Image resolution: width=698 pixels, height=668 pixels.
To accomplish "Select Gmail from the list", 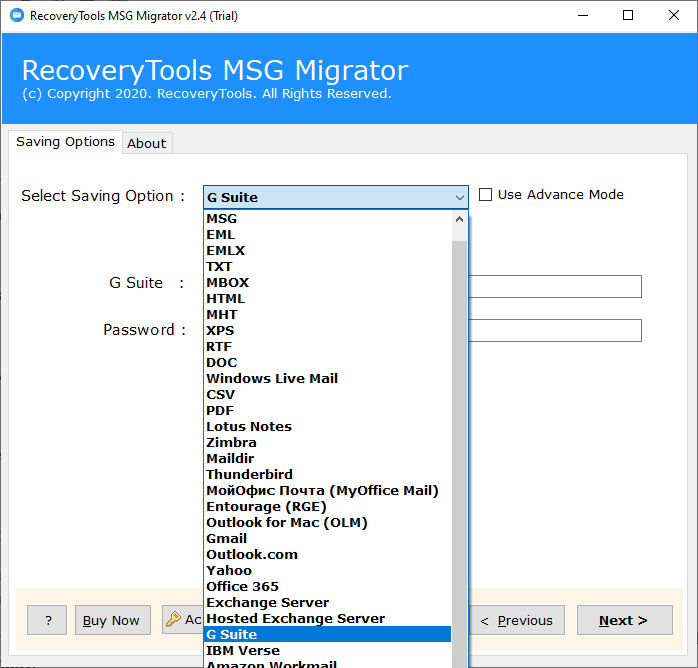I will pos(328,538).
